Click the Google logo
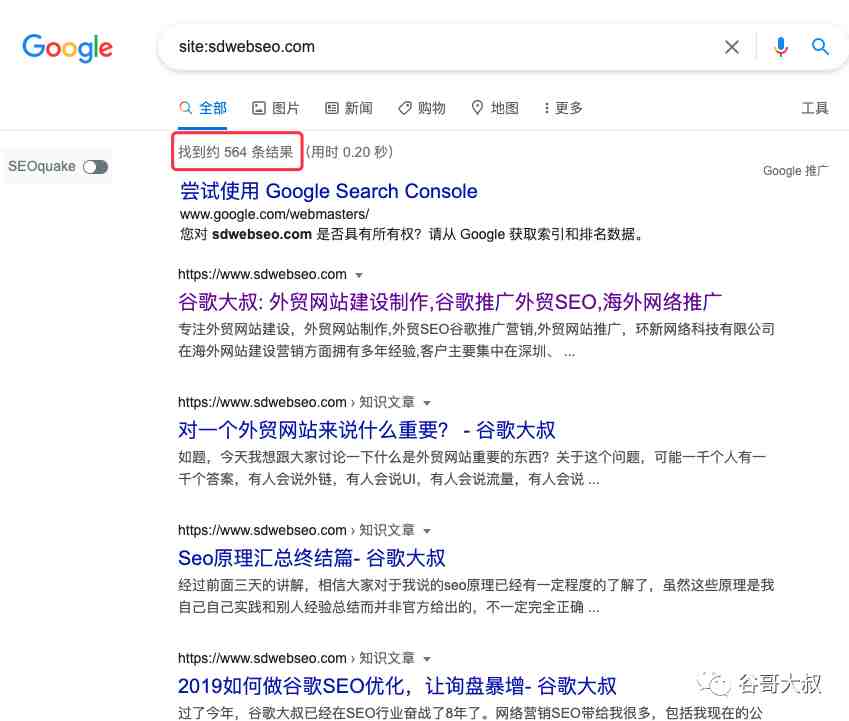 (x=68, y=48)
